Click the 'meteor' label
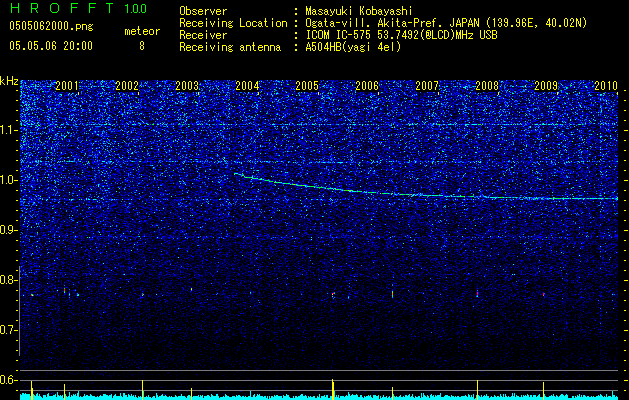 click(x=142, y=31)
